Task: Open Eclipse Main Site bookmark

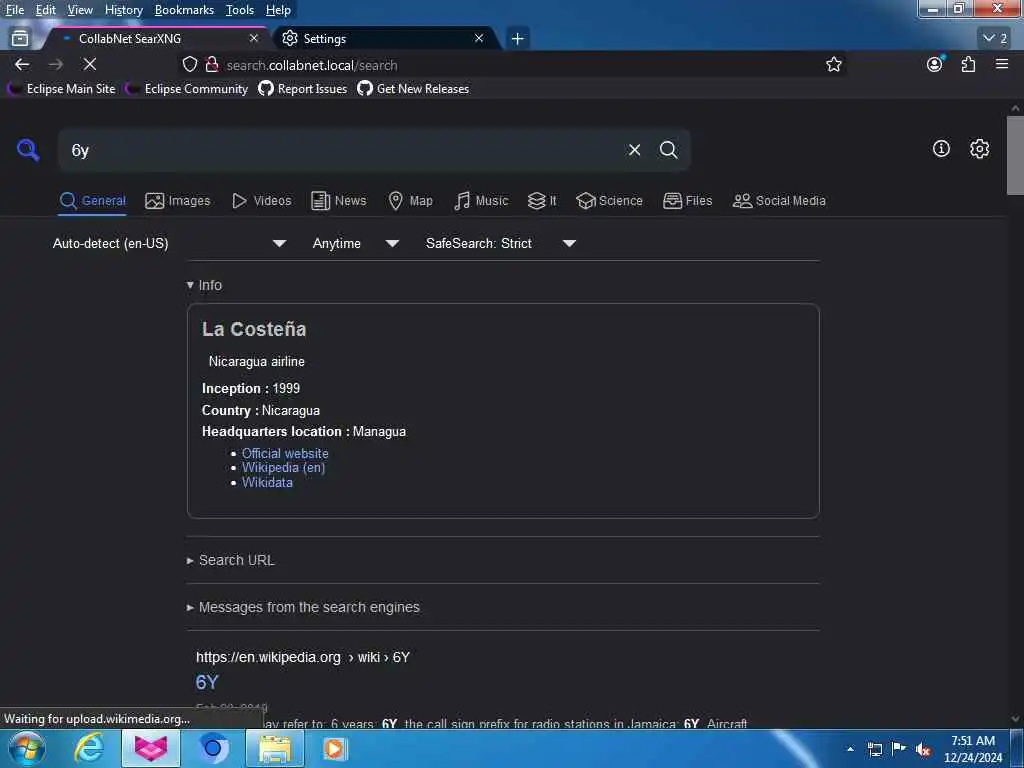Action: (x=63, y=89)
